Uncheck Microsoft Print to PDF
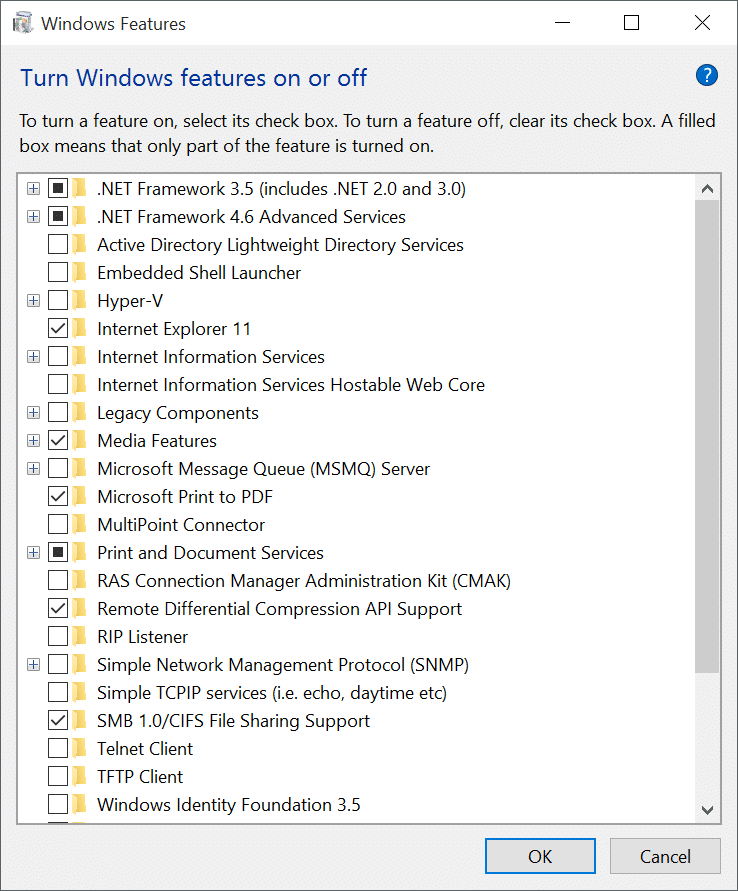738x891 pixels. pyautogui.click(x=58, y=496)
